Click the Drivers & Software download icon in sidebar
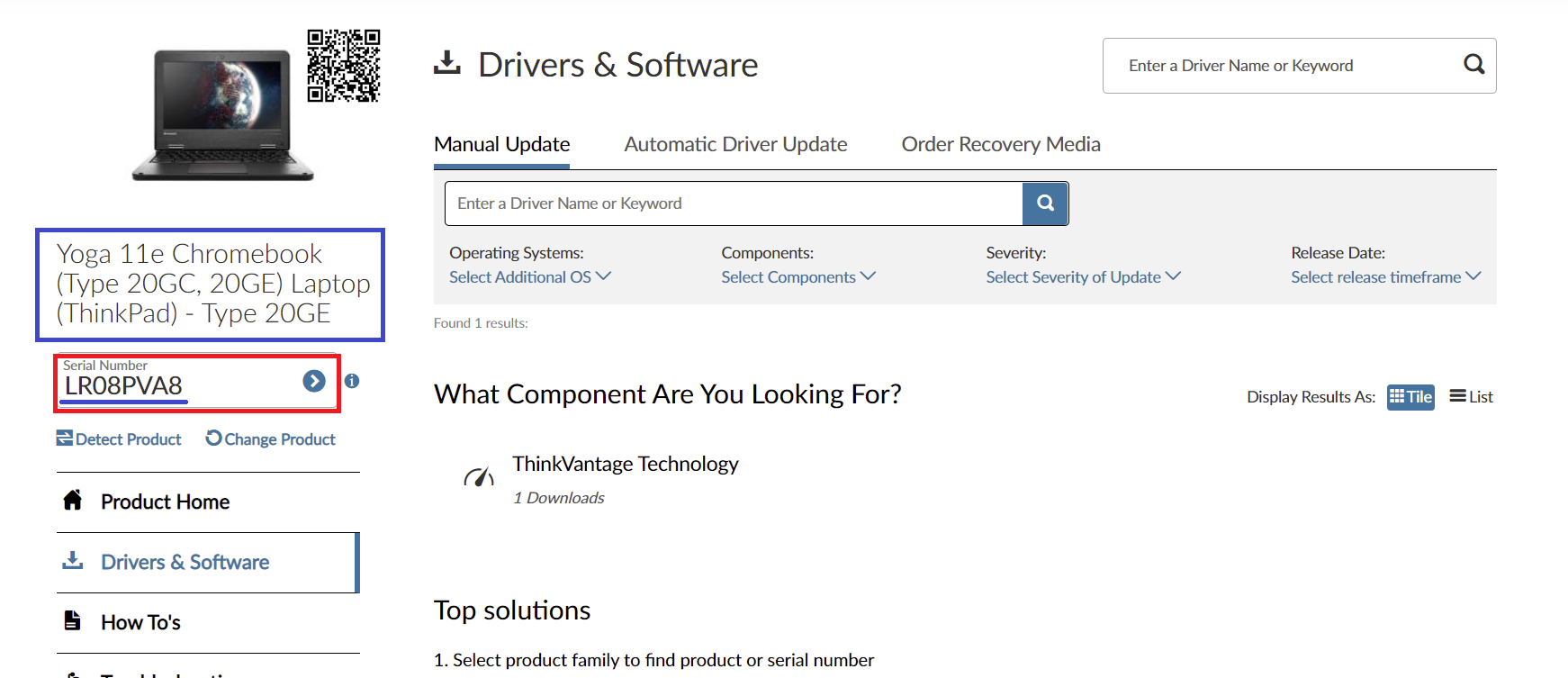Image resolution: width=1568 pixels, height=678 pixels. 73,561
